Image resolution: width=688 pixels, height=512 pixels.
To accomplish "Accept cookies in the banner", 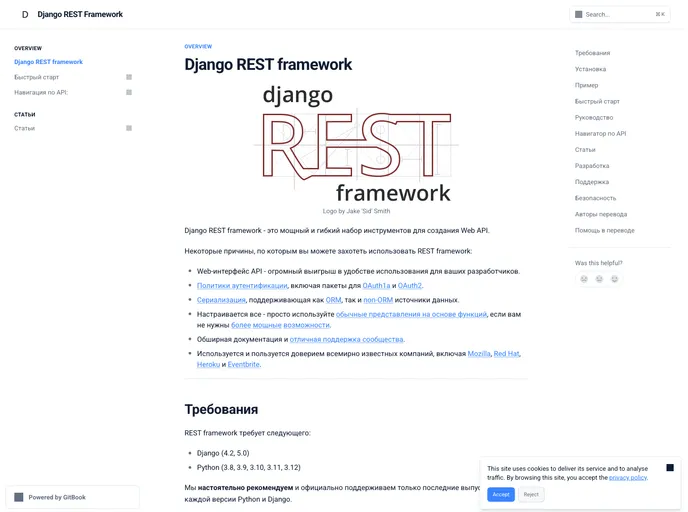I will point(501,494).
